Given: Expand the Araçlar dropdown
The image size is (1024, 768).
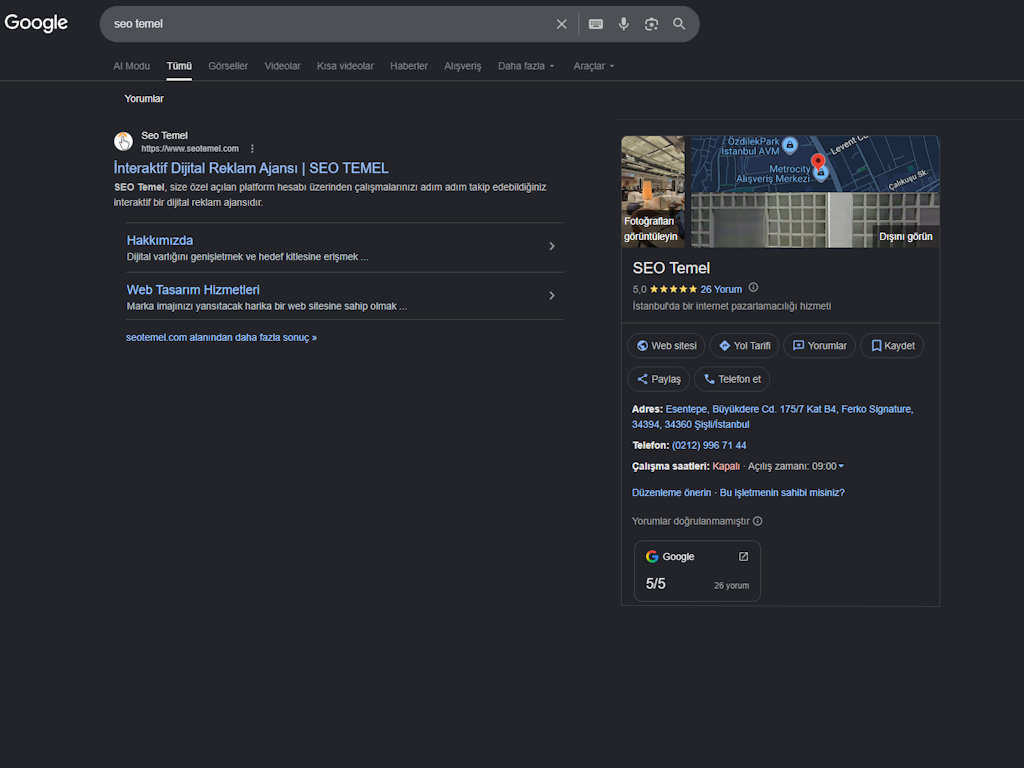Looking at the screenshot, I should [594, 66].
